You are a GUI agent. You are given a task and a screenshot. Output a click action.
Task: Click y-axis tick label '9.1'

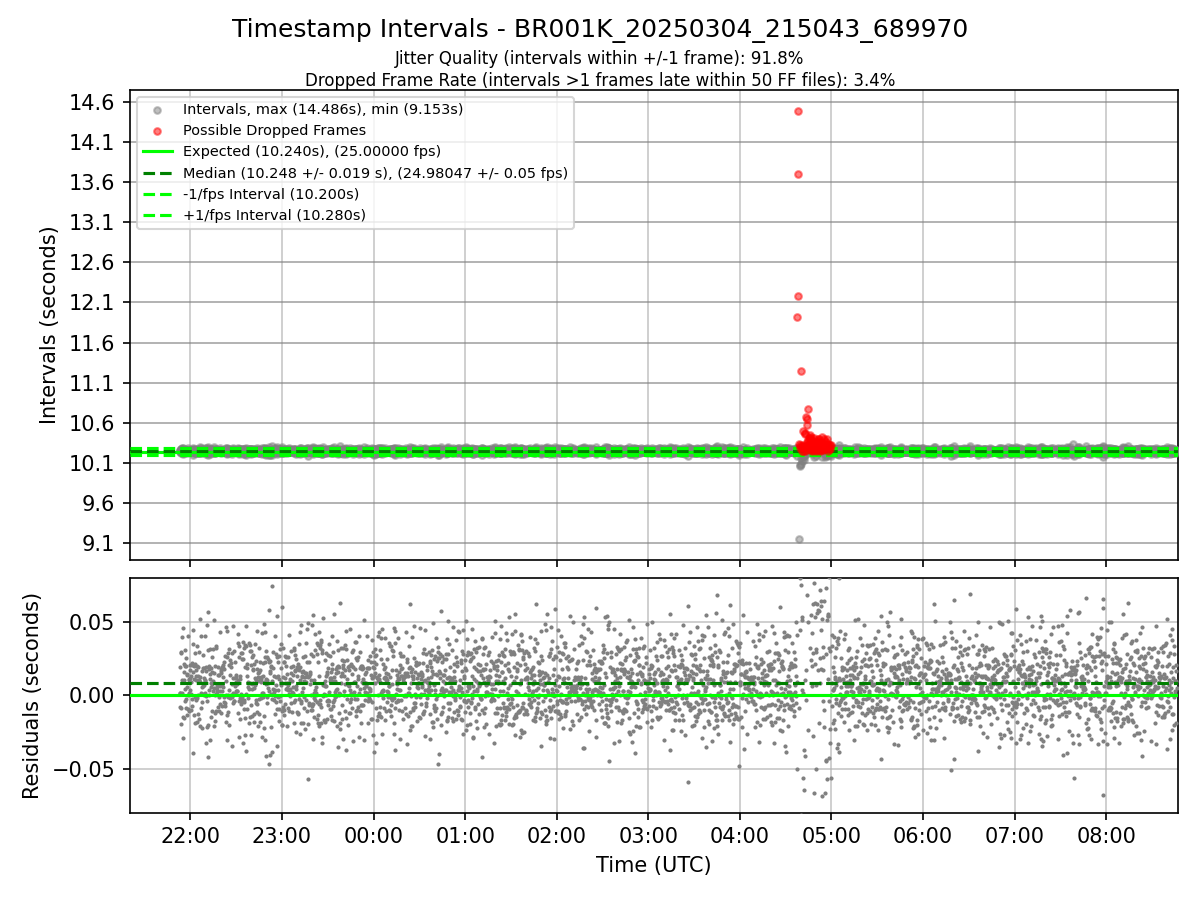(x=99, y=544)
